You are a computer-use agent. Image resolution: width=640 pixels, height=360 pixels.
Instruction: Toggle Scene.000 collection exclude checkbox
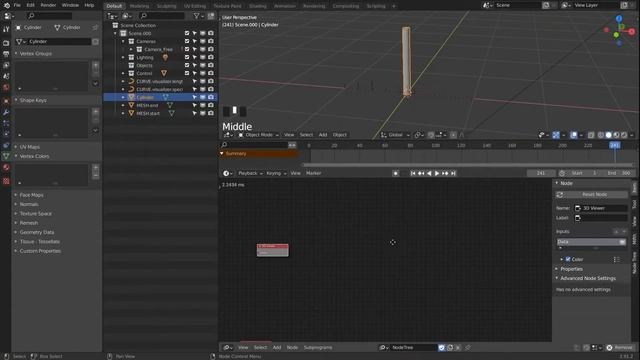pos(187,33)
